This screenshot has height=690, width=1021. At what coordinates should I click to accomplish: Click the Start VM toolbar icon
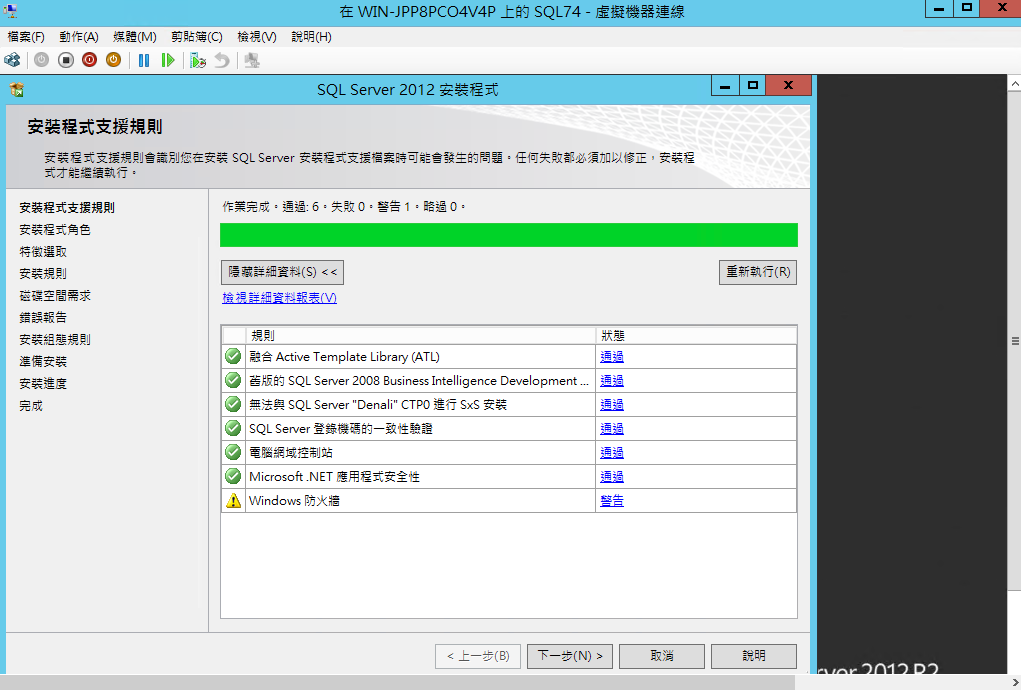[x=41, y=61]
